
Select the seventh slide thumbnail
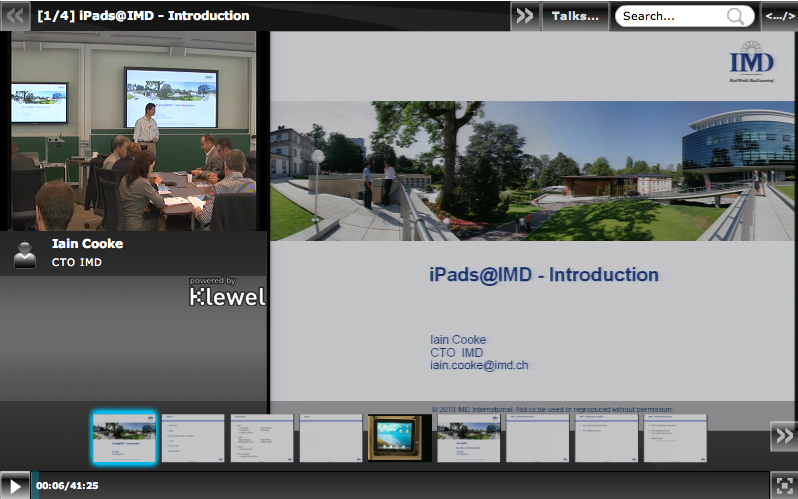[x=537, y=438]
